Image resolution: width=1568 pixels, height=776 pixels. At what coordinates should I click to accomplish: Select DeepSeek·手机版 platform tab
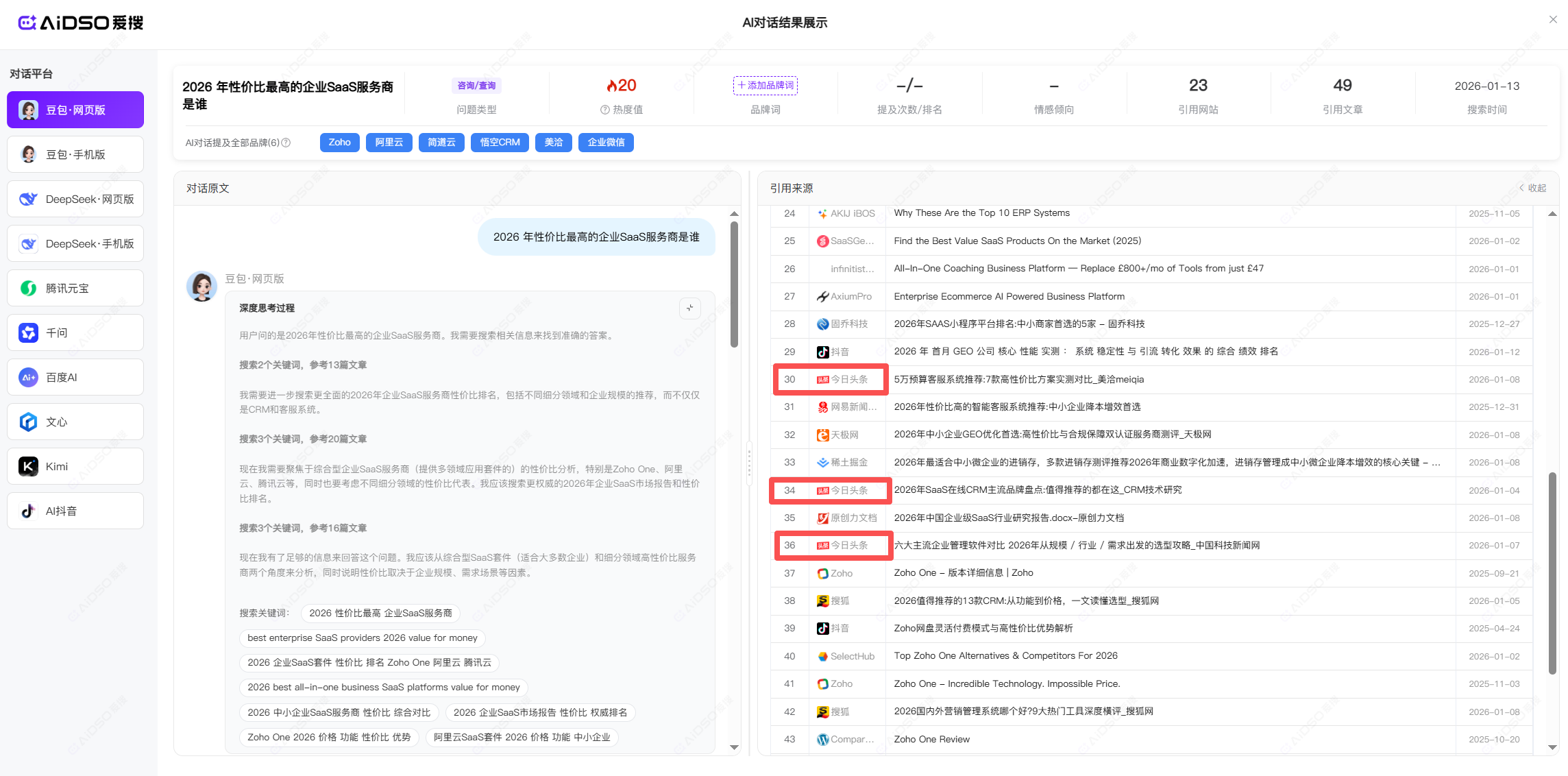75,243
